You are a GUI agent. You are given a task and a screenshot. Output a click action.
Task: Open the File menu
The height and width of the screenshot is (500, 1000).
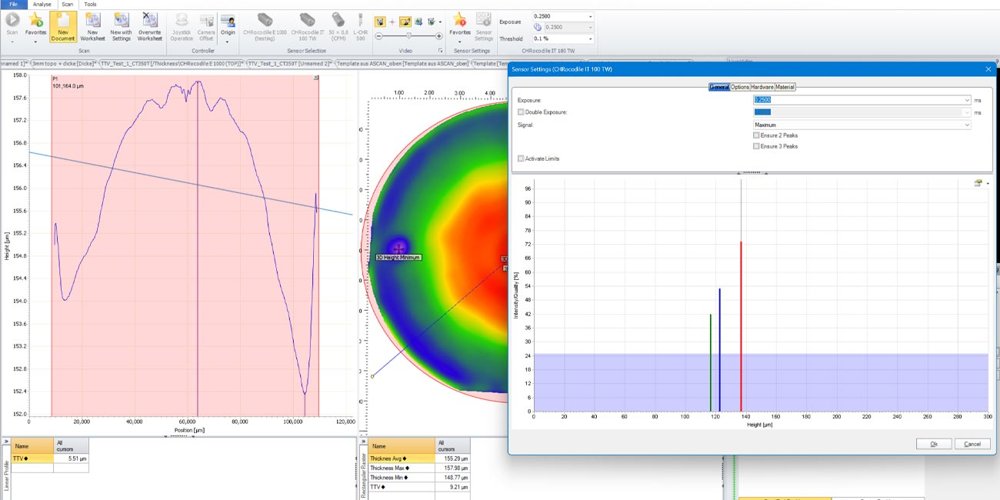pyautogui.click(x=13, y=4)
